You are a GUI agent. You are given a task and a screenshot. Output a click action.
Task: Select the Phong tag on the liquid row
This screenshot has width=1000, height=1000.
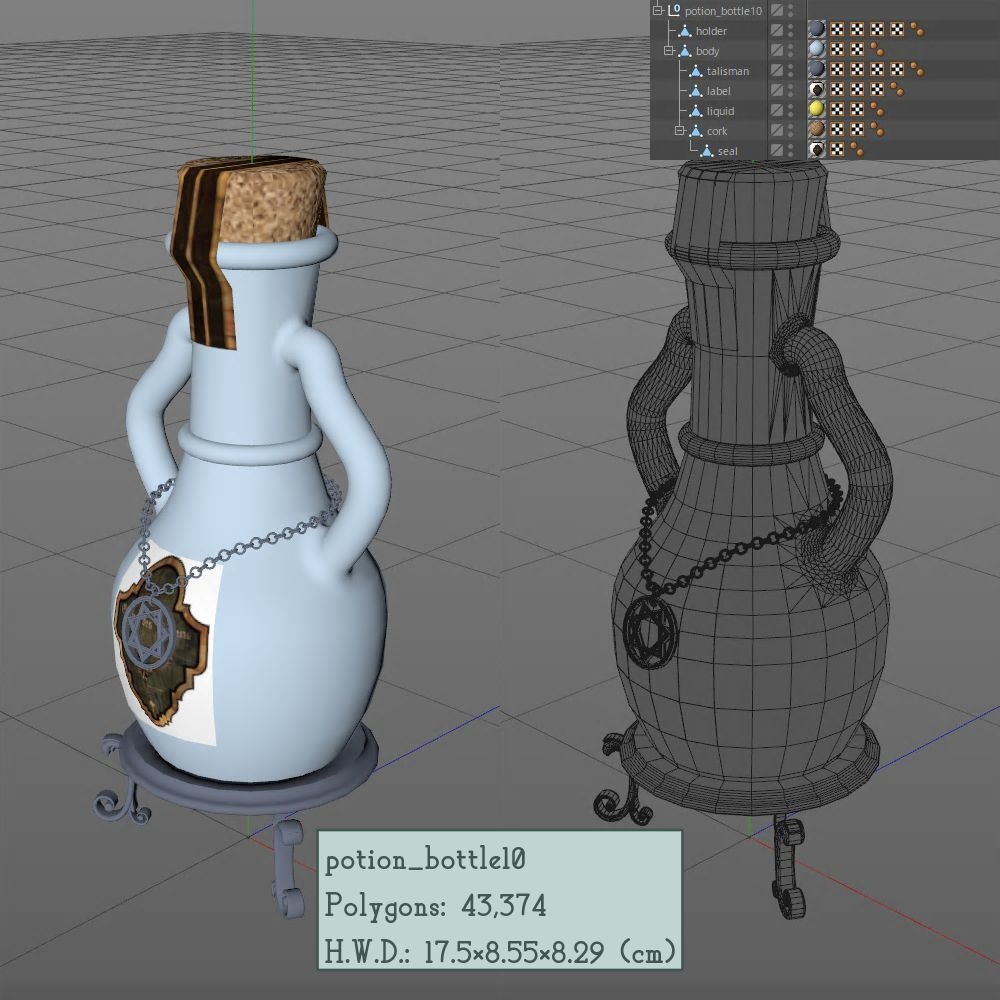tap(877, 109)
